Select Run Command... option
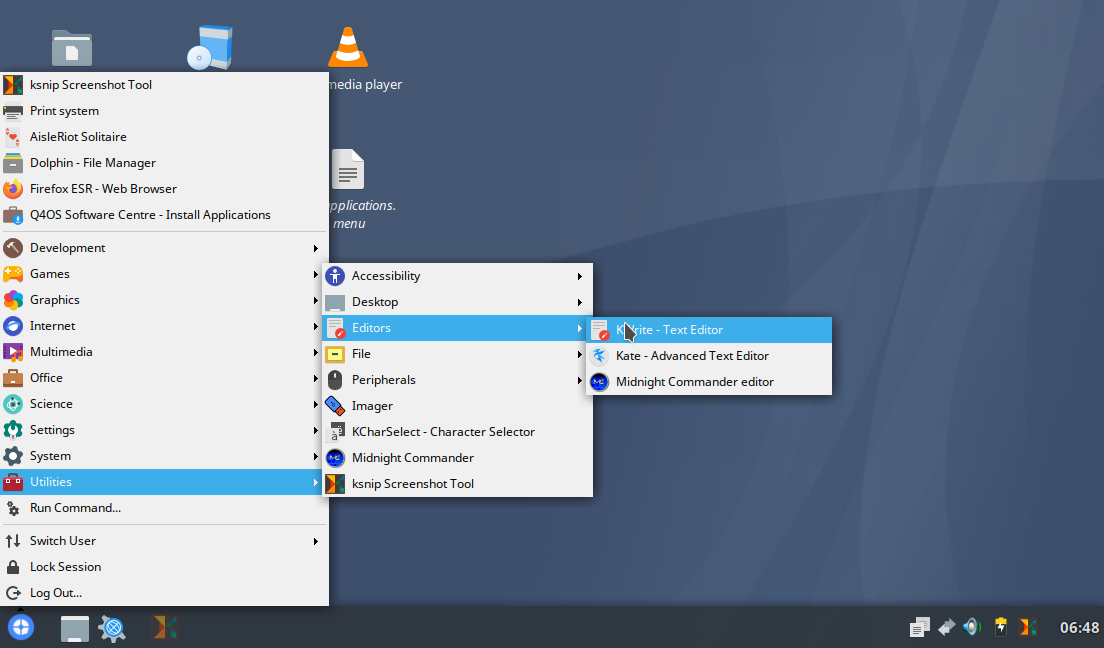The width and height of the screenshot is (1104, 648). [x=75, y=508]
